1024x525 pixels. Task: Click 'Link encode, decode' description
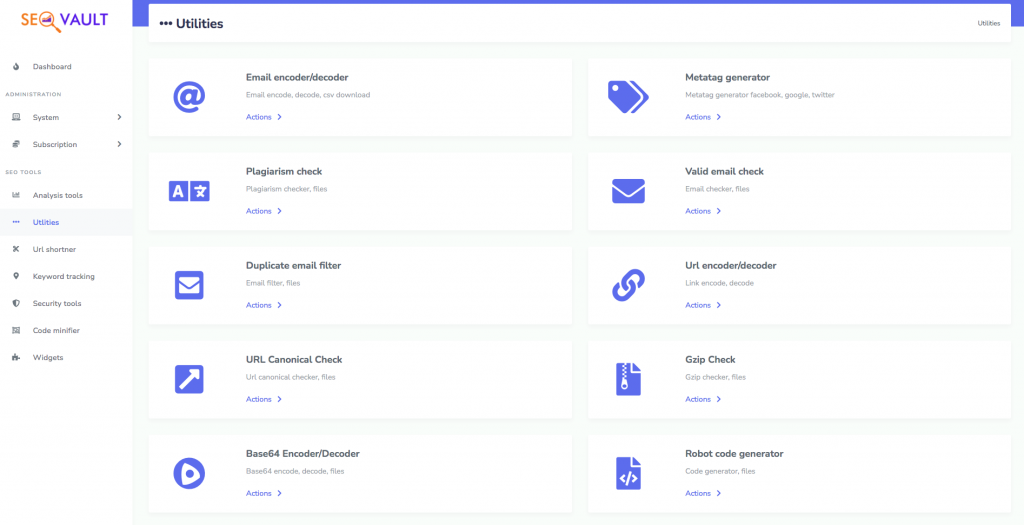point(719,283)
